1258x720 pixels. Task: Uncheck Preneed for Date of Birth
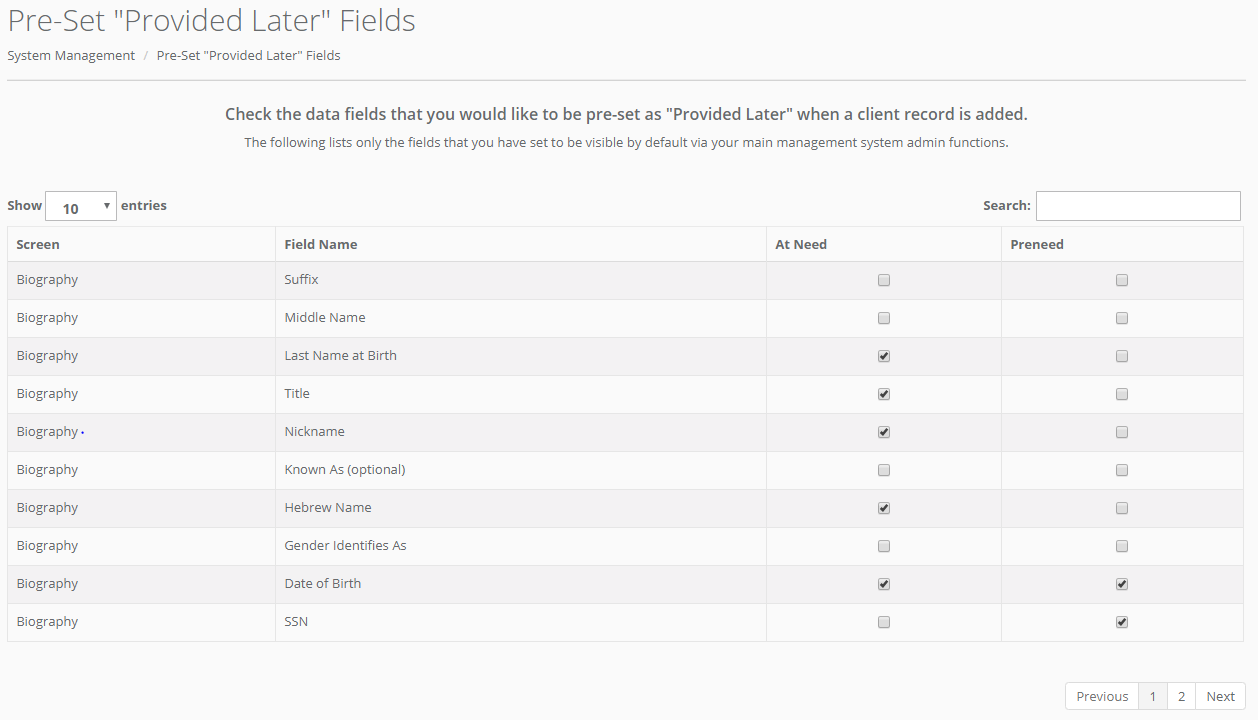click(1122, 585)
